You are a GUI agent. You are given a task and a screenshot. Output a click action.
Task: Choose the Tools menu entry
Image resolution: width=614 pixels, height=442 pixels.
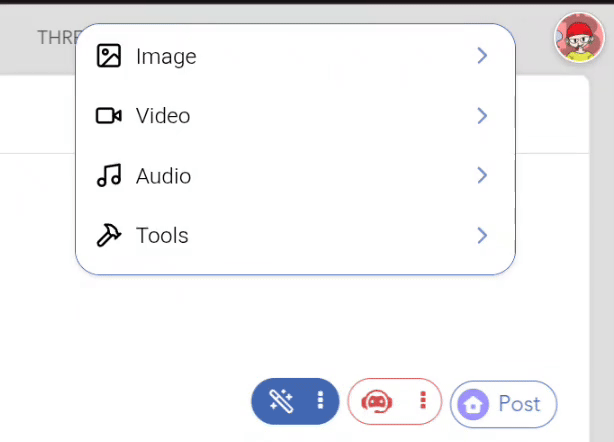tap(295, 235)
